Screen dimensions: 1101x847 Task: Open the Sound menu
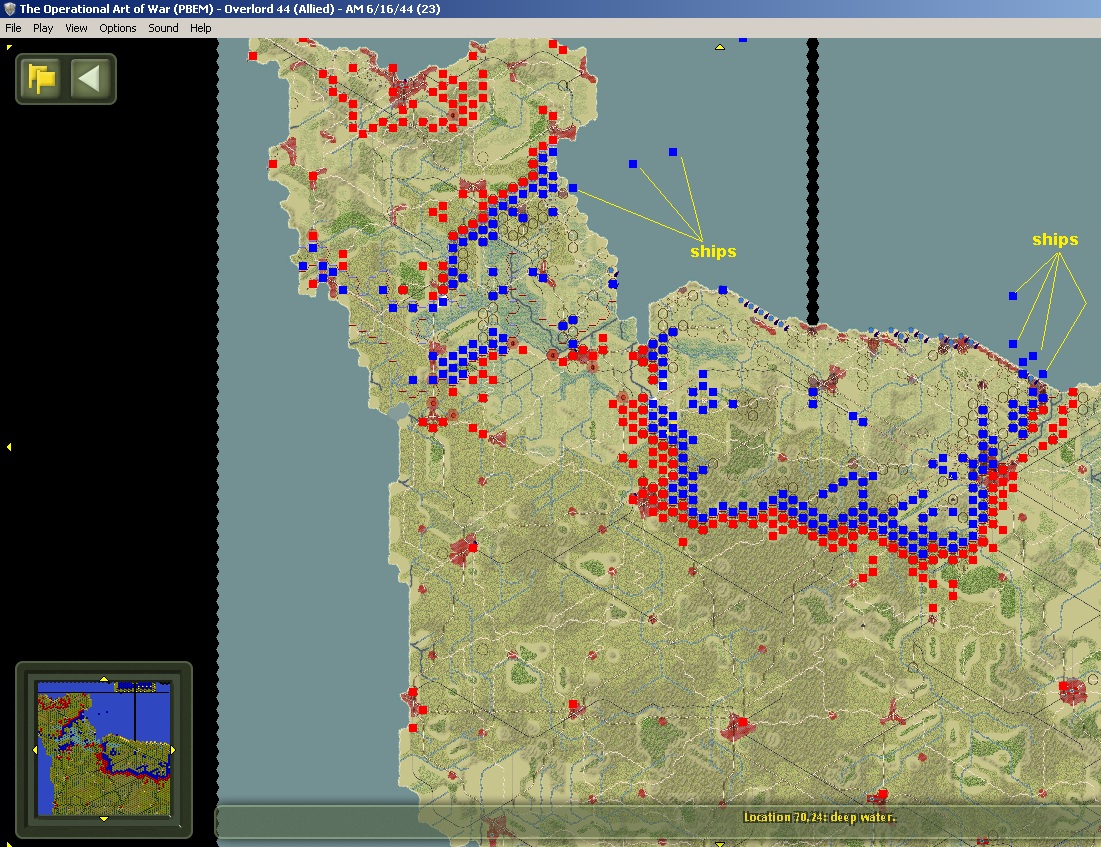tap(163, 28)
